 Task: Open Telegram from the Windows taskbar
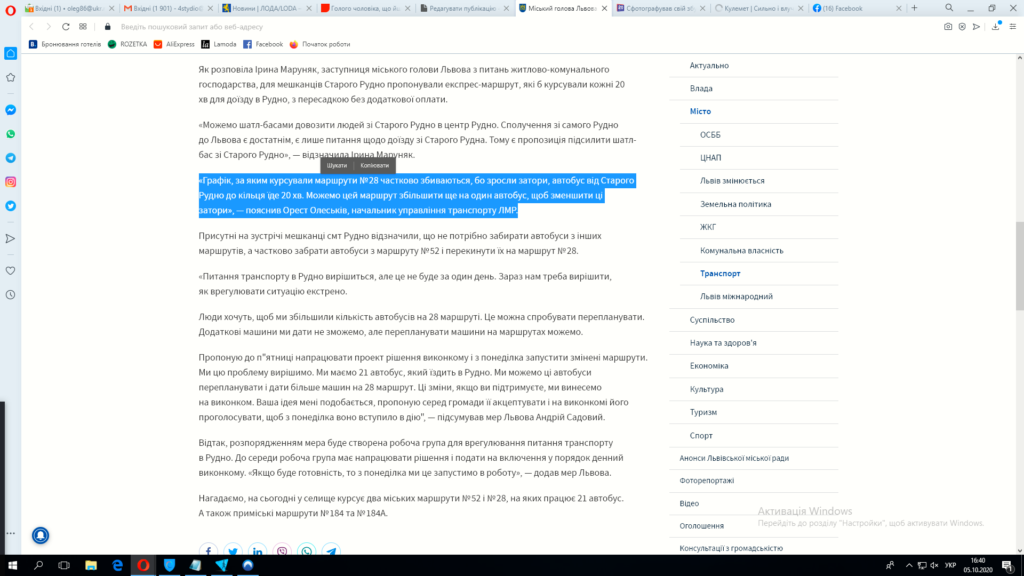click(221, 565)
